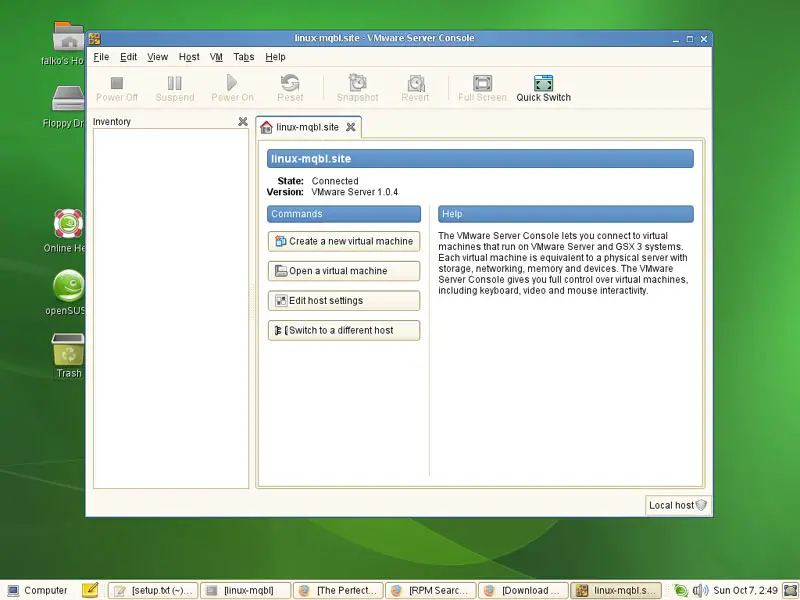Click Open a virtual machine button
The width and height of the screenshot is (800, 600).
344,271
